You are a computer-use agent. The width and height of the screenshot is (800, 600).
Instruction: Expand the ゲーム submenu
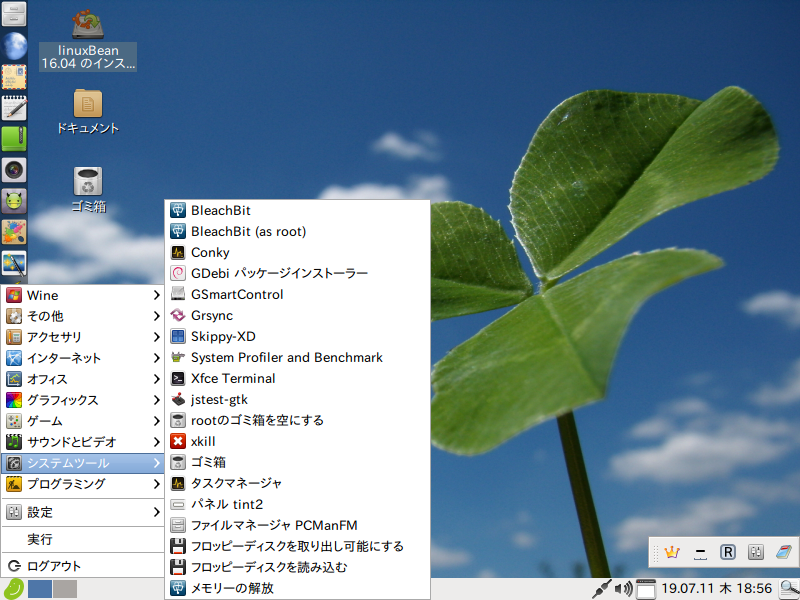click(x=83, y=421)
